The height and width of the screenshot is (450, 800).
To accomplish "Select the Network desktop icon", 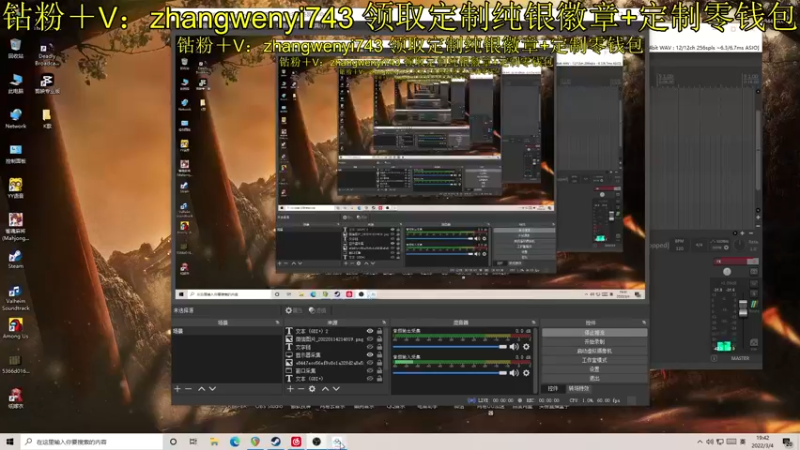I will point(16,118).
